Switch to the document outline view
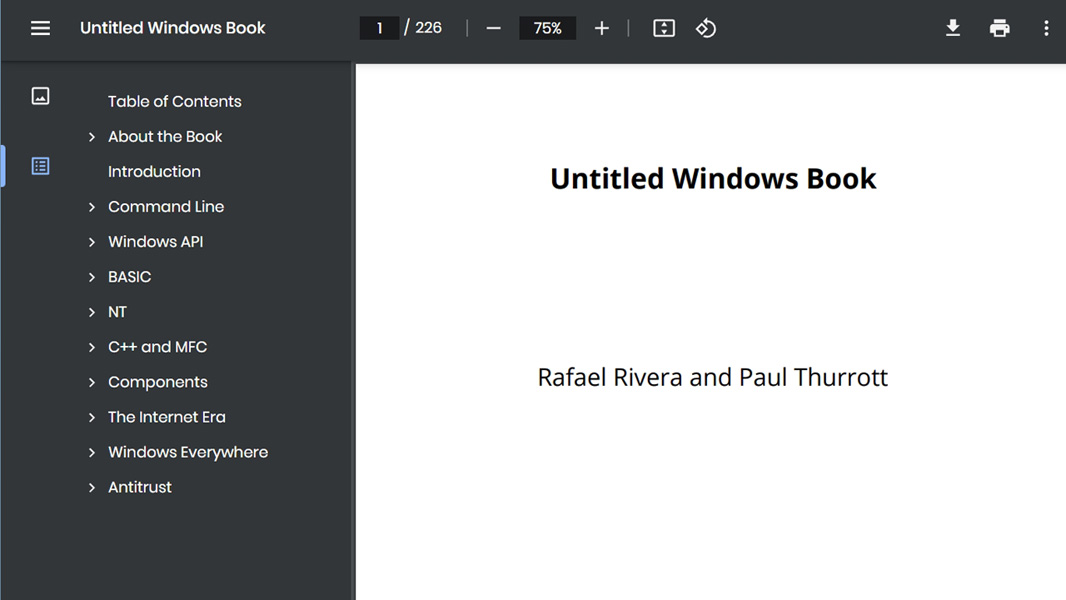The height and width of the screenshot is (600, 1066). click(40, 166)
